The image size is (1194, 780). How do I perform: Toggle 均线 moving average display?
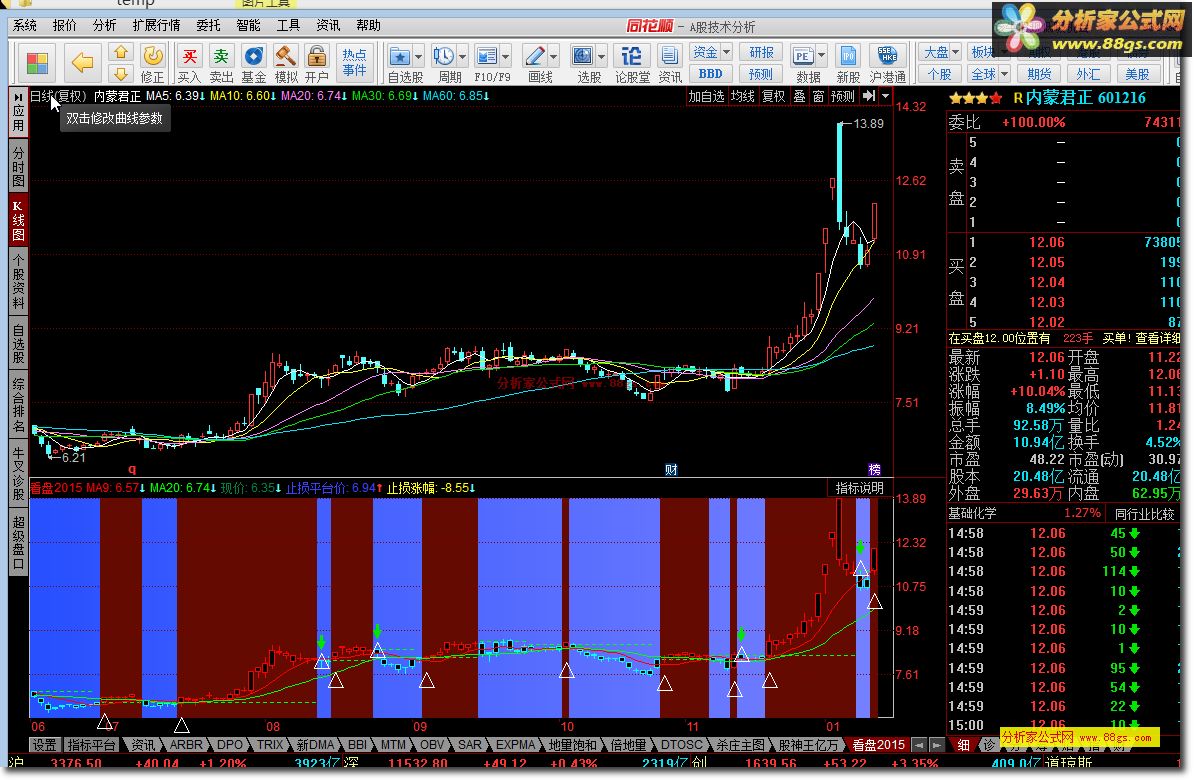(x=742, y=97)
